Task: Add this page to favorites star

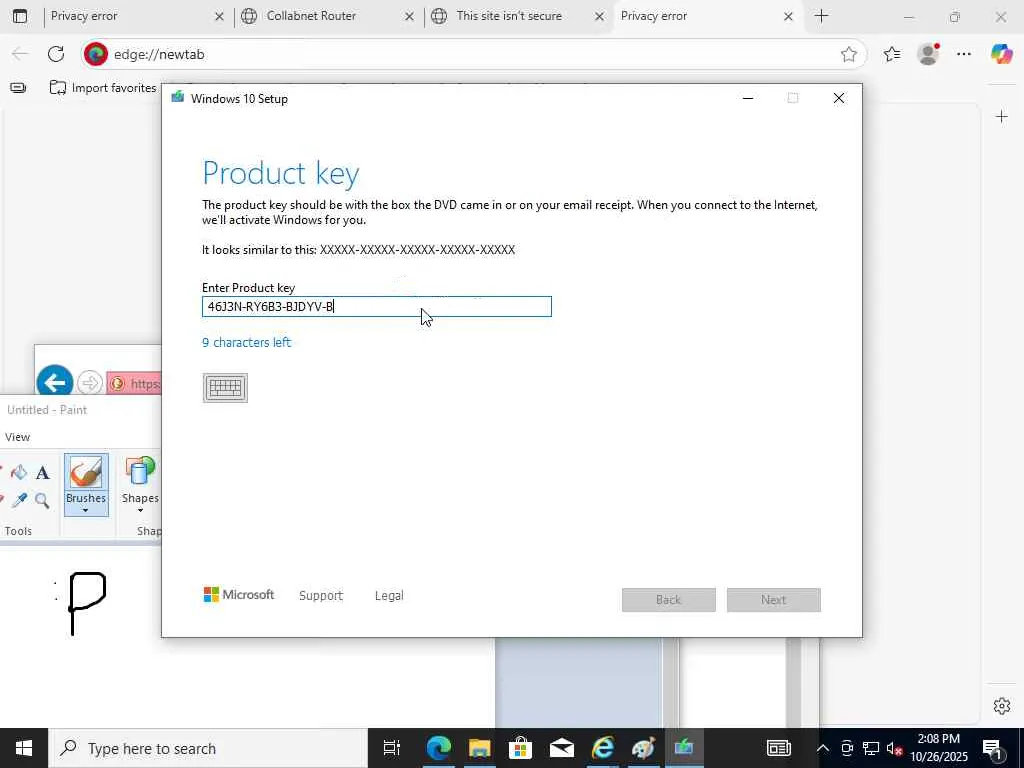Action: (x=849, y=54)
